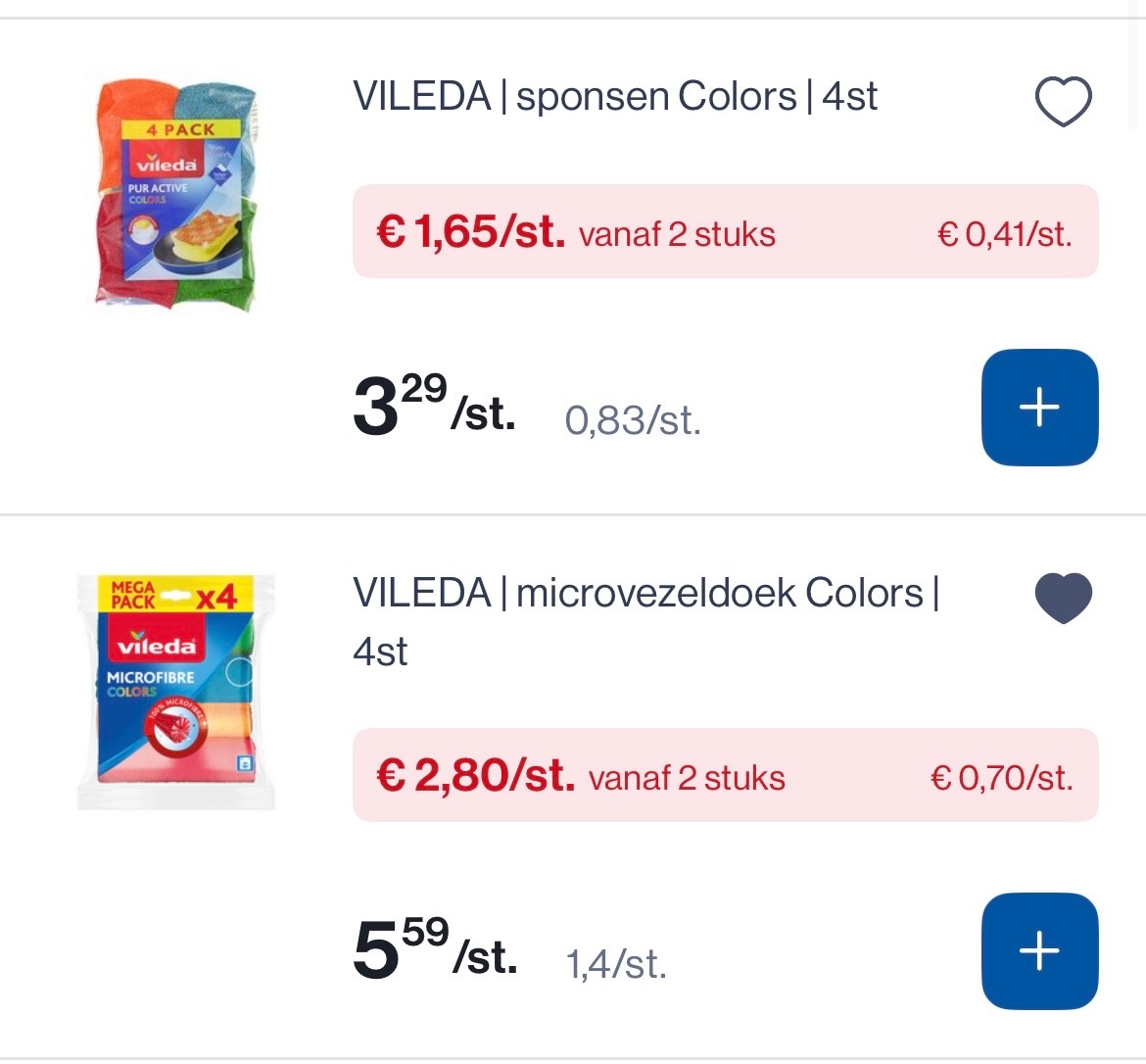Click the € 1,65/st. promo banner
Screen dimensions: 1146x1064
coord(725,232)
